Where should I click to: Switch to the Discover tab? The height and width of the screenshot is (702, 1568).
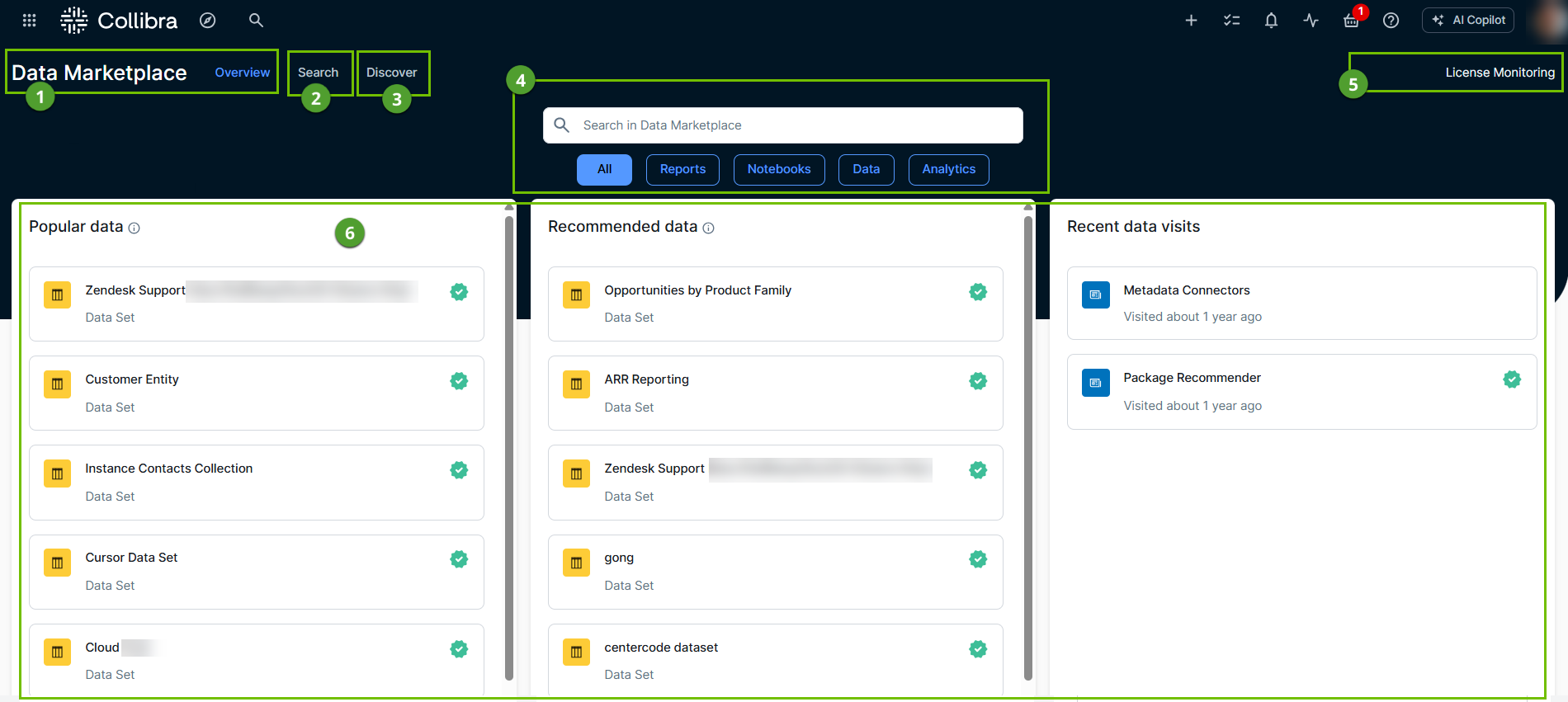pos(391,73)
